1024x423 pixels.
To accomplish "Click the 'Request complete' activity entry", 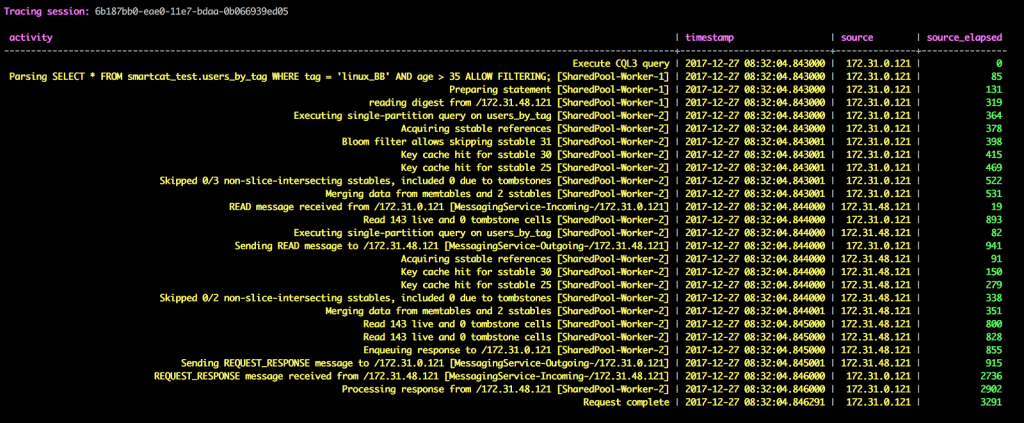I will (626, 402).
